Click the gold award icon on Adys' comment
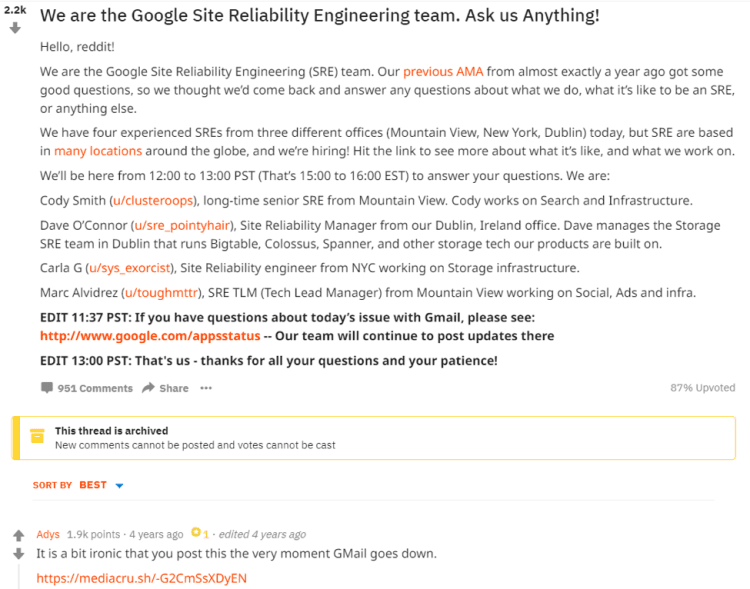The width and height of the screenshot is (750, 589). pyautogui.click(x=196, y=532)
